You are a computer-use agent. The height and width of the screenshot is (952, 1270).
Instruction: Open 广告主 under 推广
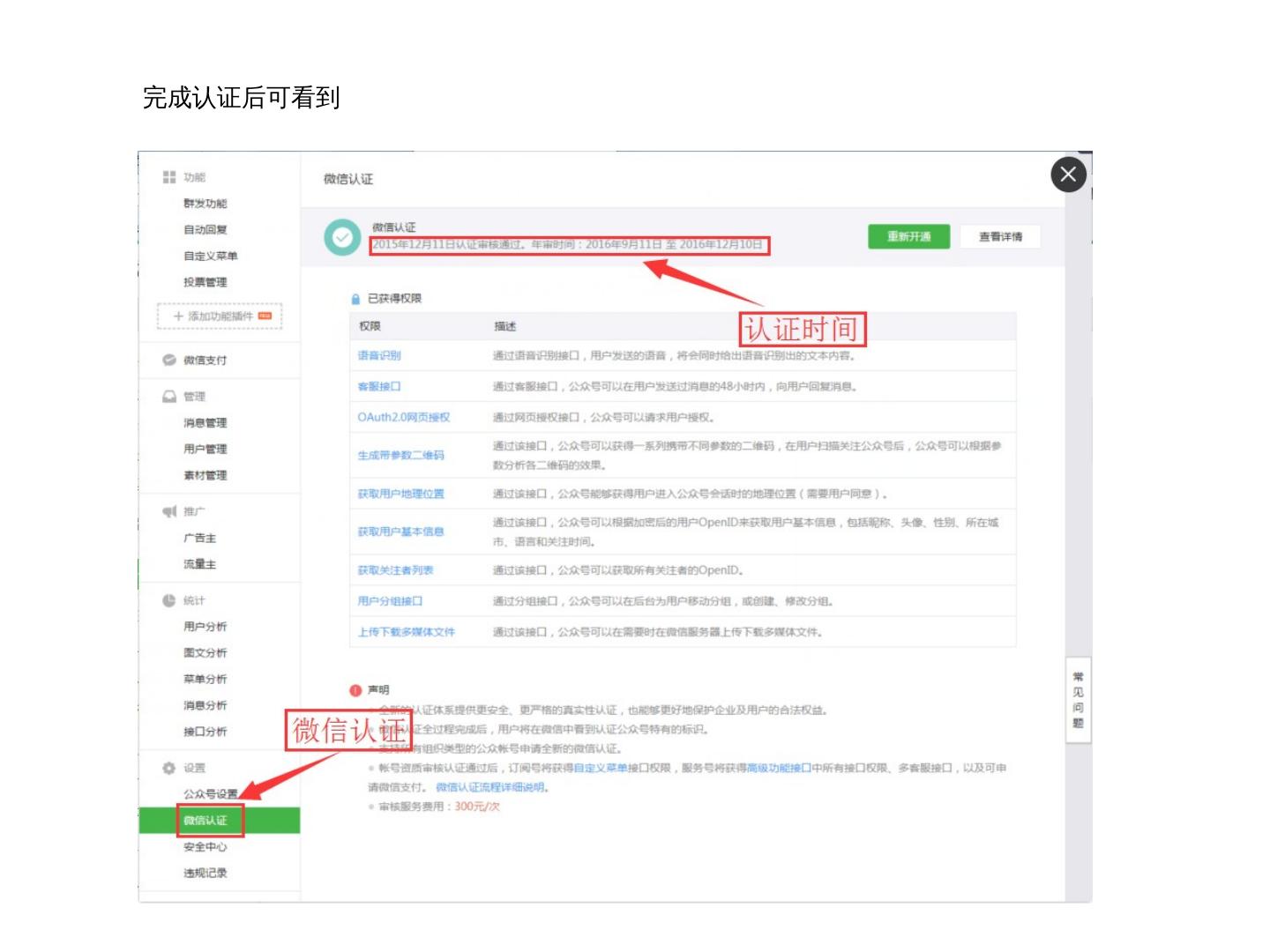tap(200, 538)
